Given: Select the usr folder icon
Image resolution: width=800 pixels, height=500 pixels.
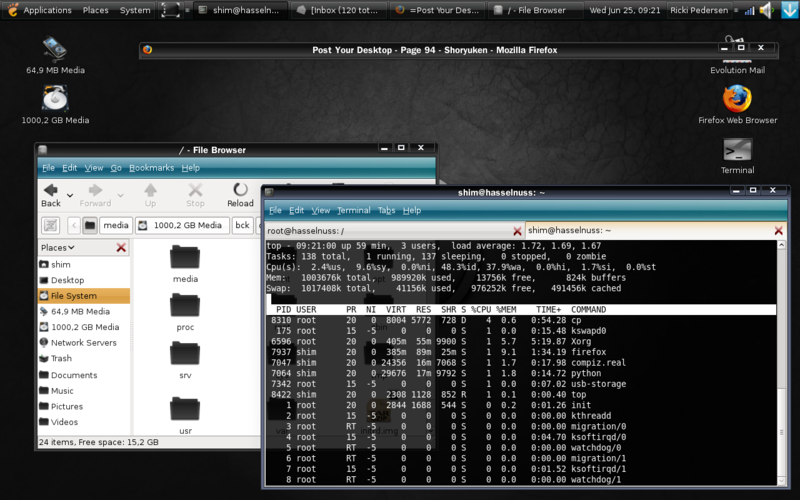Looking at the screenshot, I should point(185,409).
